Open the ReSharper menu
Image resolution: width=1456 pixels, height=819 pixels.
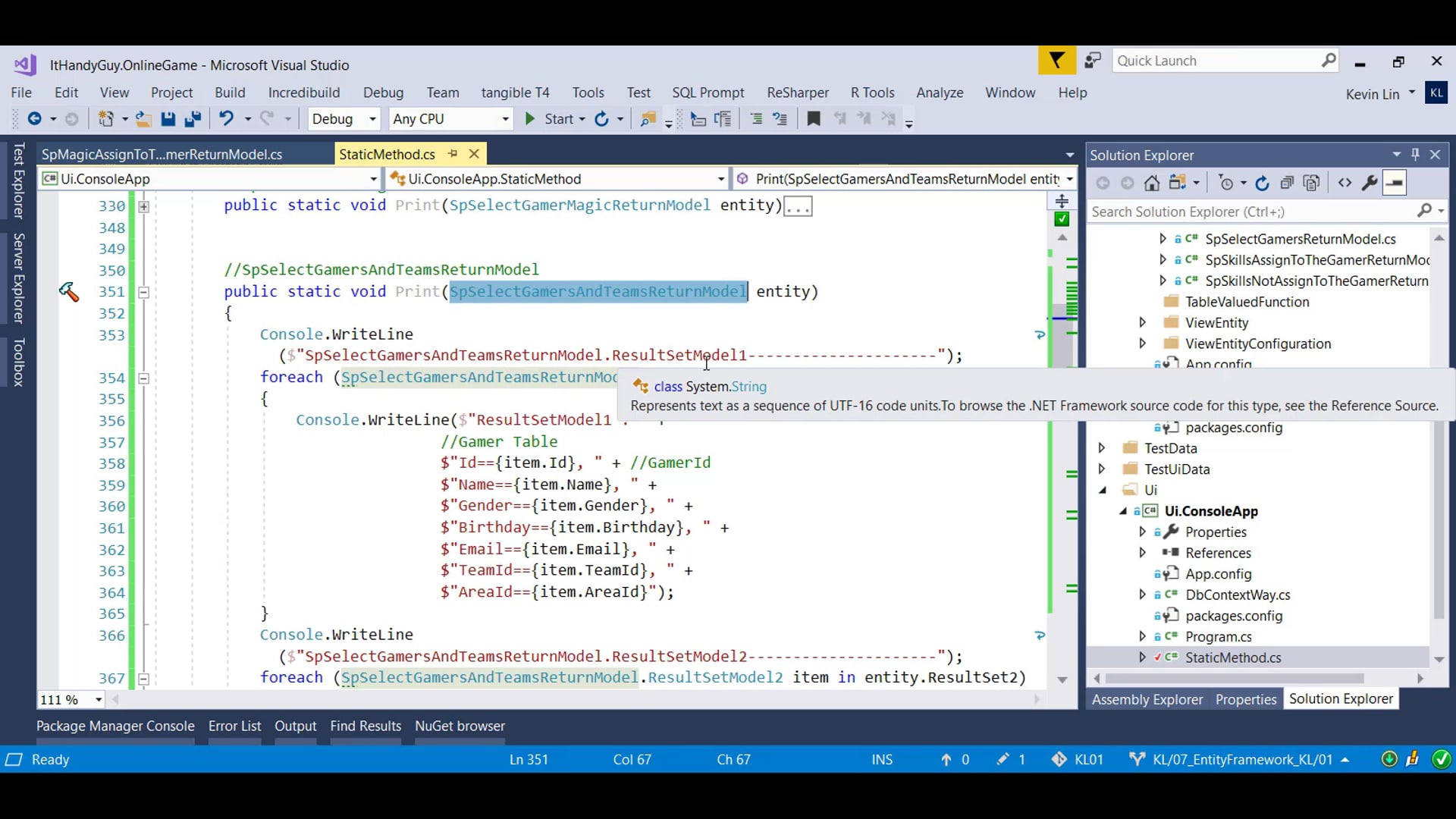[797, 93]
